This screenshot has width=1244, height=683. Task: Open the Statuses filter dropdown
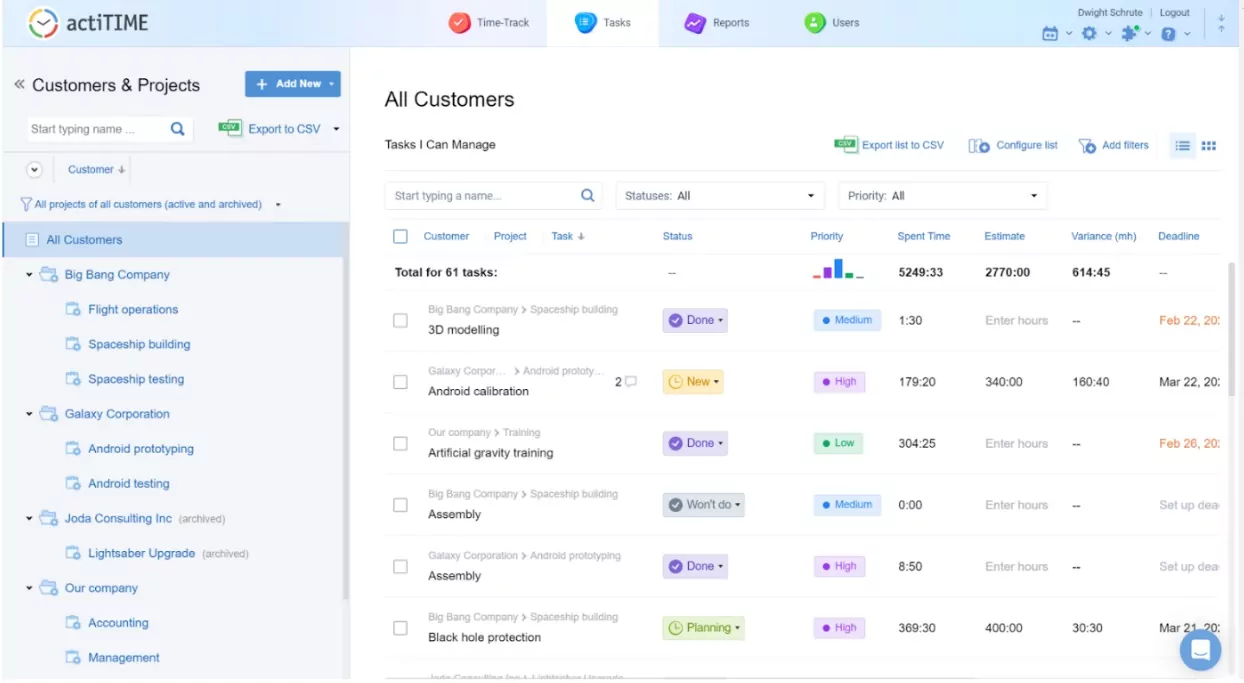(x=720, y=196)
